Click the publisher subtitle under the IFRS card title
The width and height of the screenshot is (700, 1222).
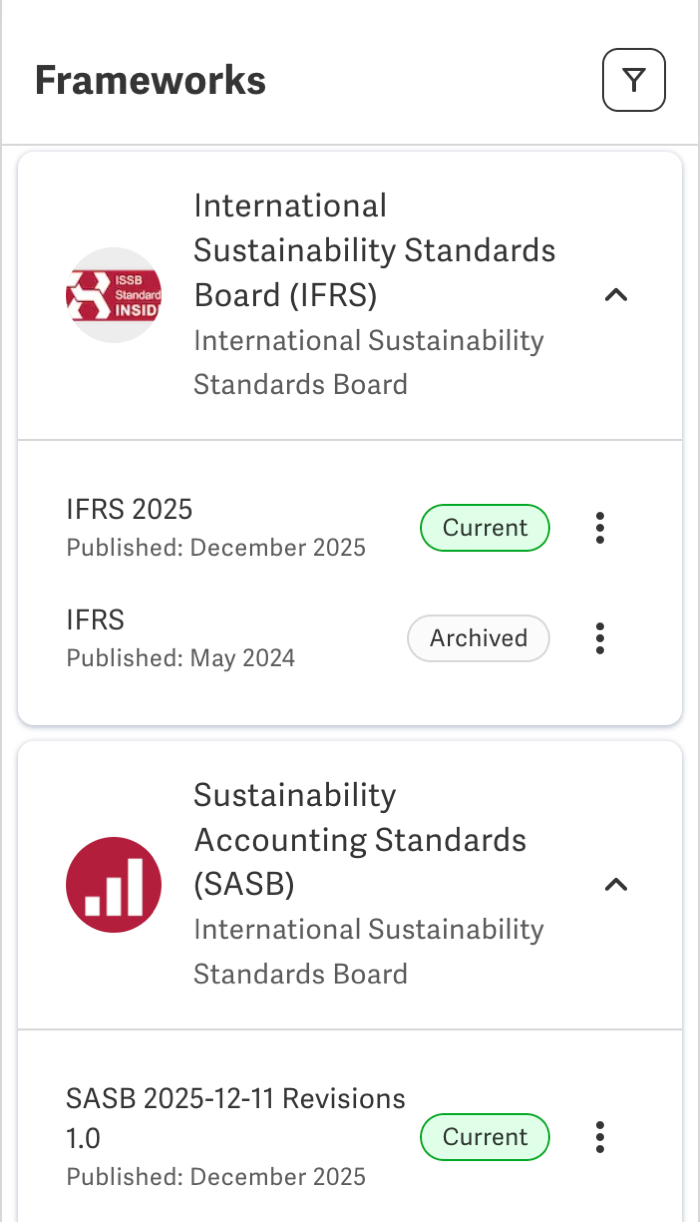[369, 362]
